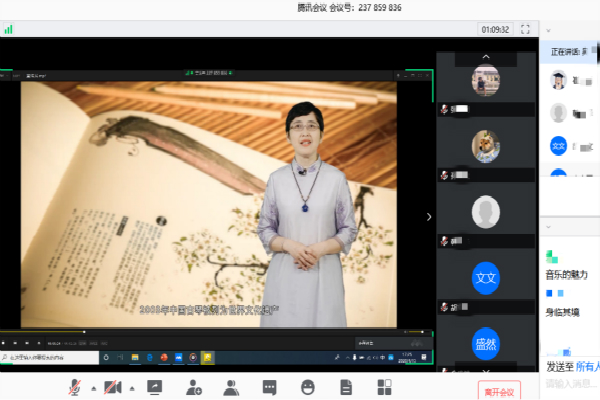Enter full screen via the top-right icon

tap(525, 29)
